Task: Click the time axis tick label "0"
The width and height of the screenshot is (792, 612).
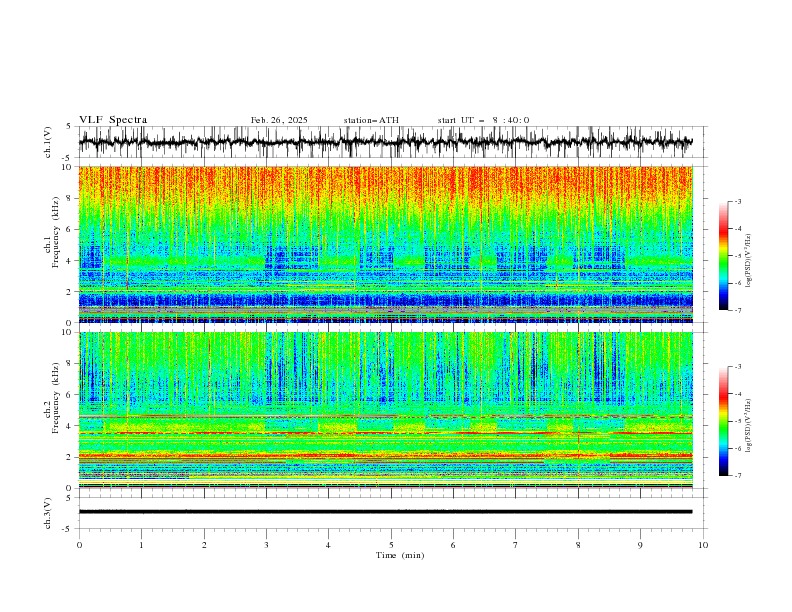Action: pos(79,545)
